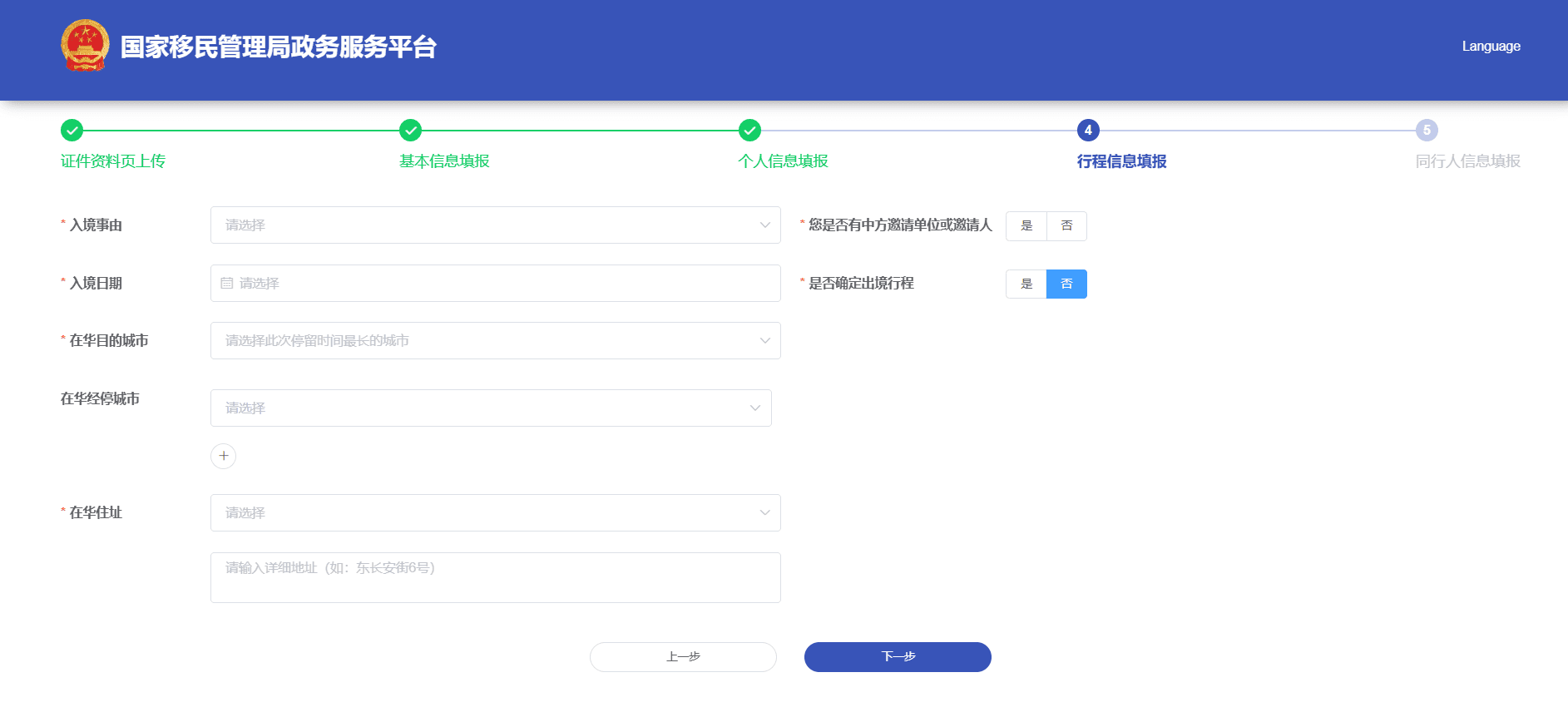Click the 在华住址 field label

pos(96,513)
